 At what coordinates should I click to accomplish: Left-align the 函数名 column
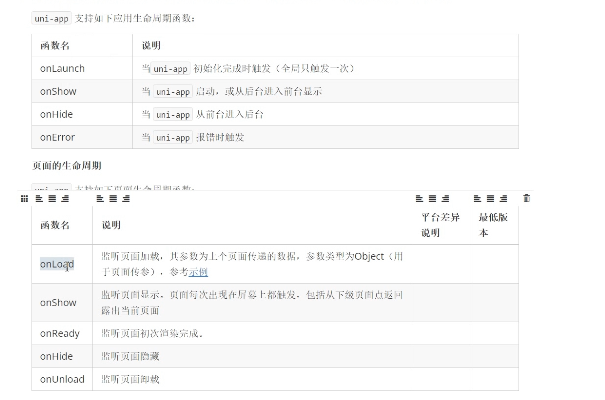39,199
